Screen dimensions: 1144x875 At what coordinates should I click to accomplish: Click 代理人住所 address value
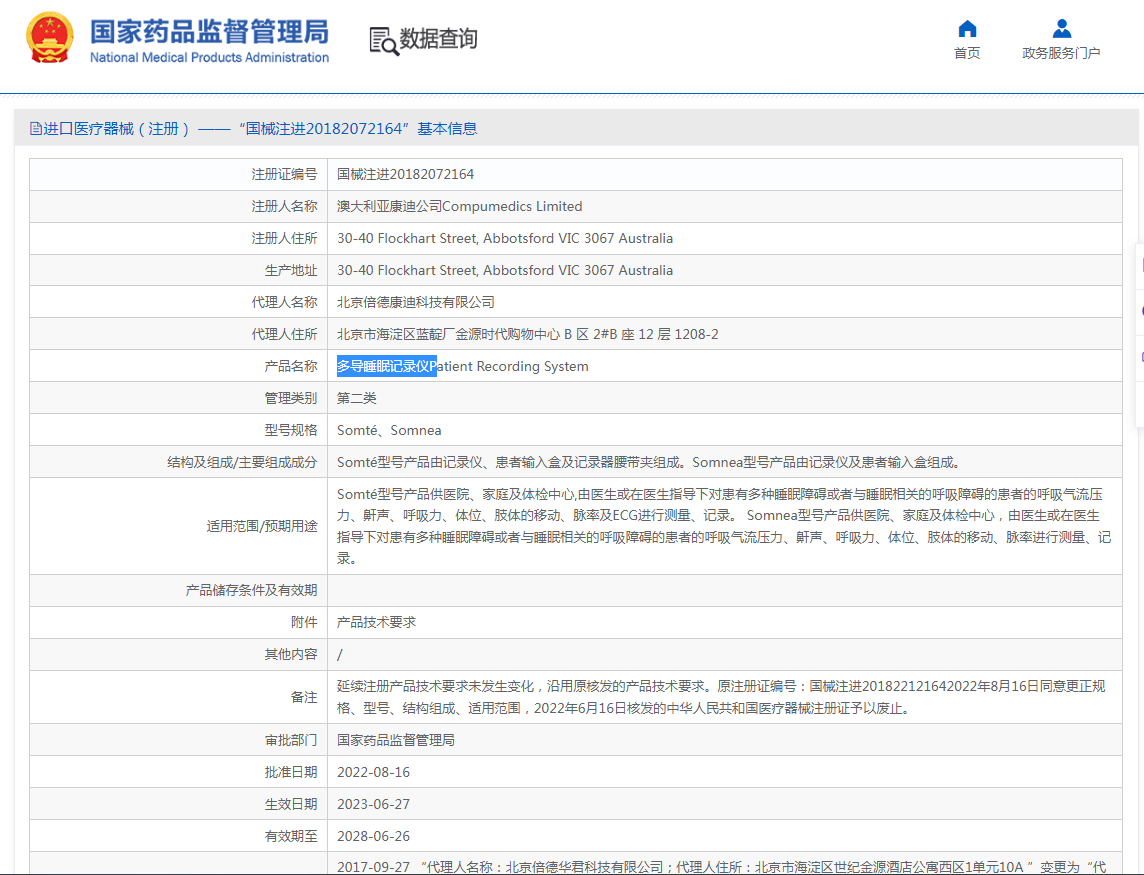527,334
